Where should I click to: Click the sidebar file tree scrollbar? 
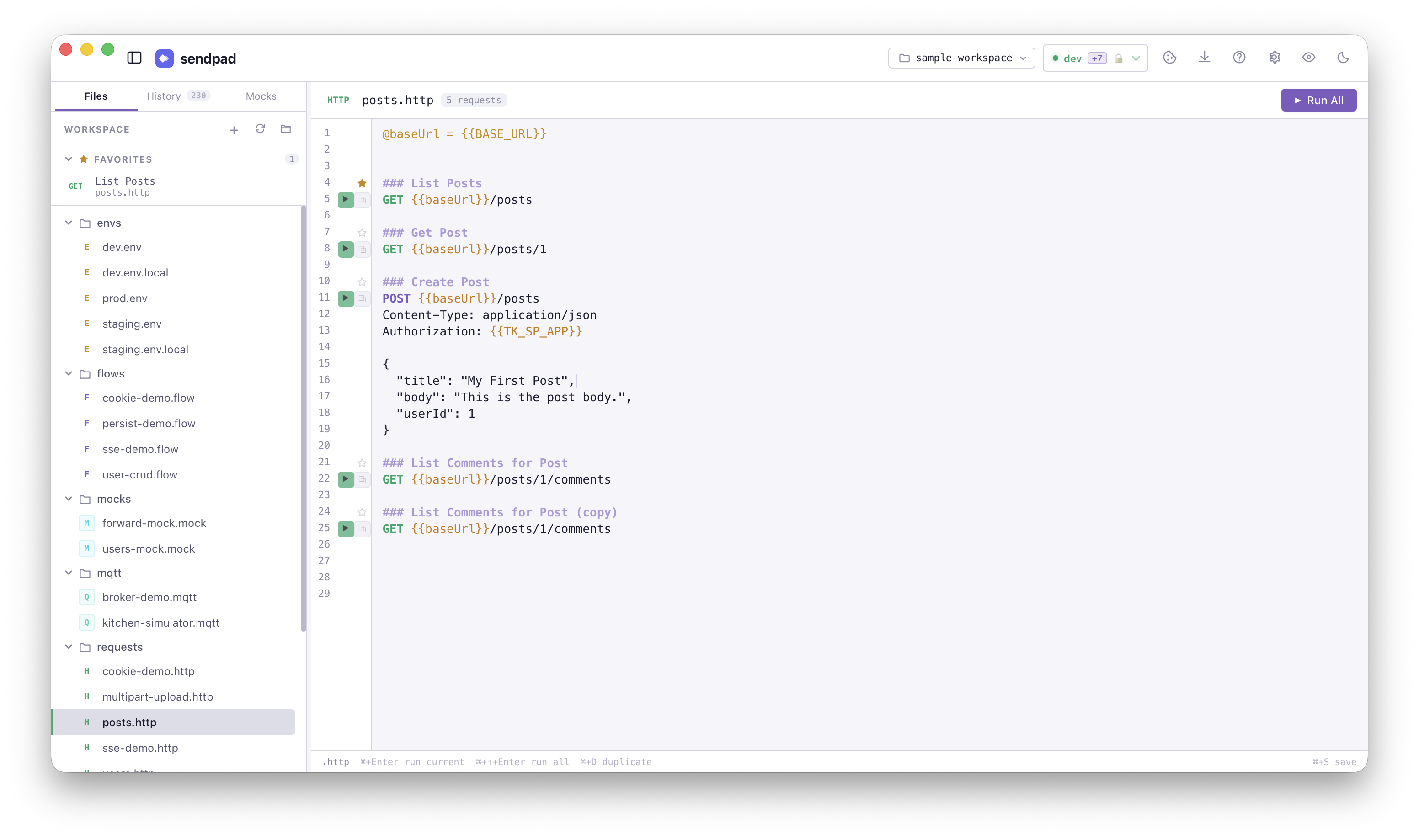(x=304, y=419)
